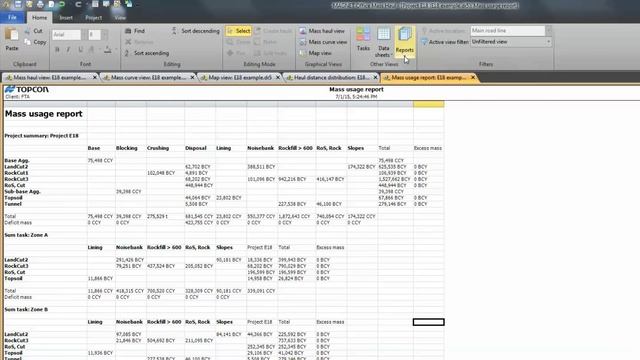Switch to the Home ribbon tab
This screenshot has width=640, height=360.
tap(40, 18)
